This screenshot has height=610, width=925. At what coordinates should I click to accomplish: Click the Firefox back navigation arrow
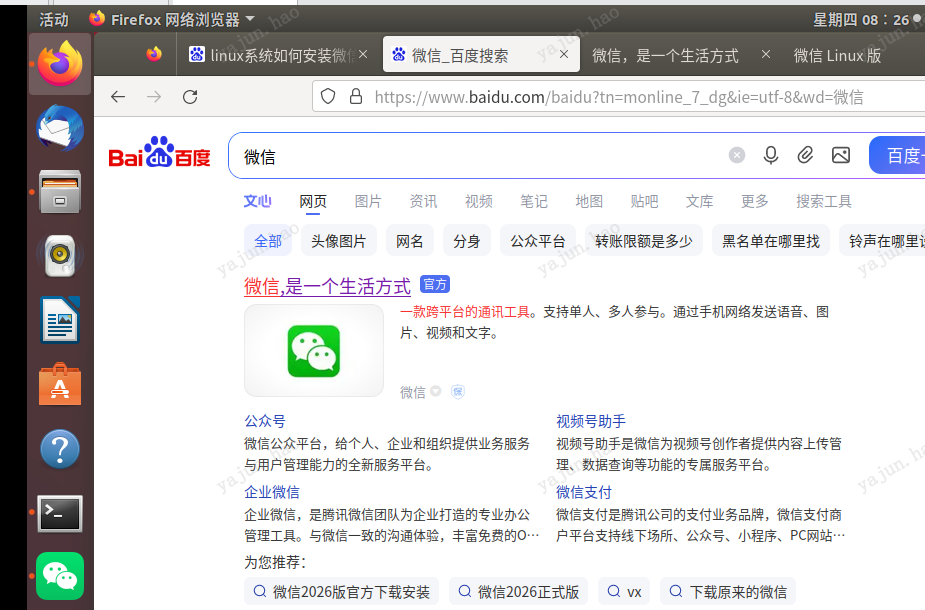point(118,96)
